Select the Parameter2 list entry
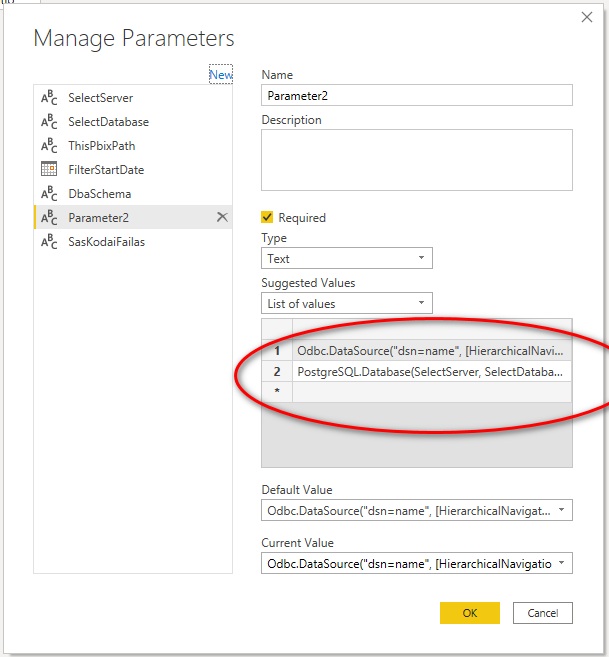This screenshot has height=657, width=609. [x=133, y=217]
